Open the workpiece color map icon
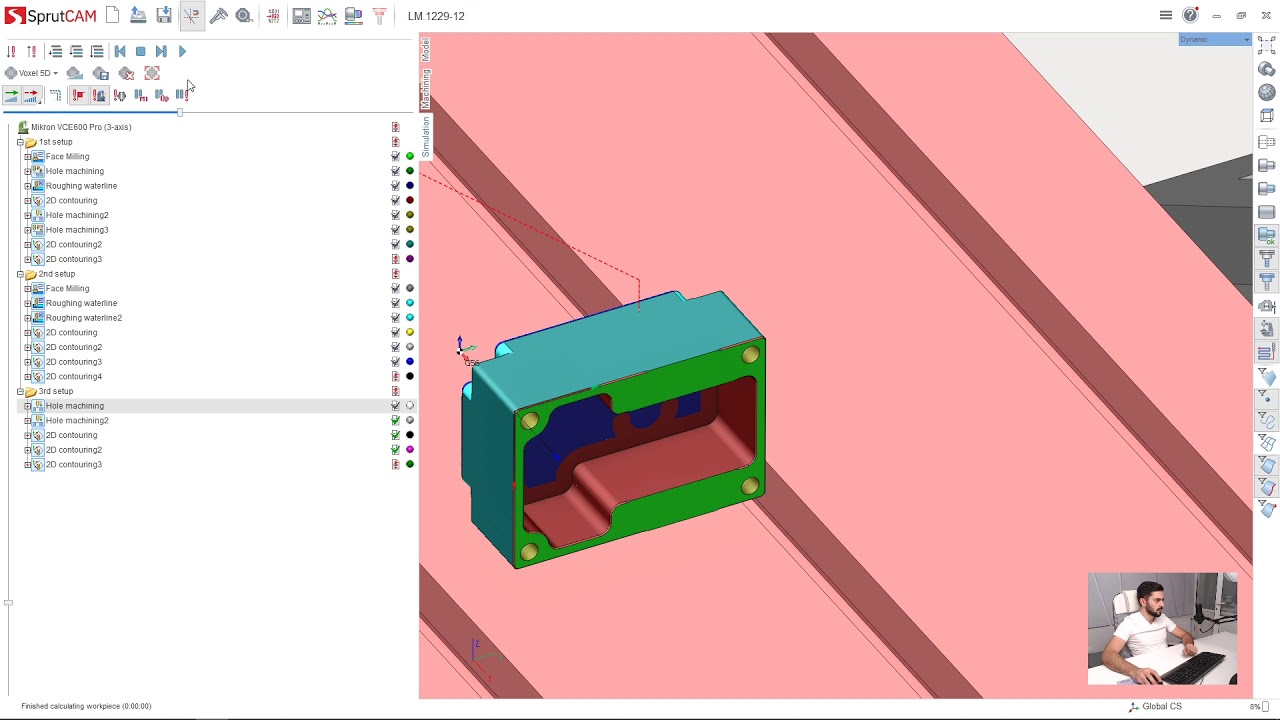This screenshot has width=1280, height=720. click(353, 15)
